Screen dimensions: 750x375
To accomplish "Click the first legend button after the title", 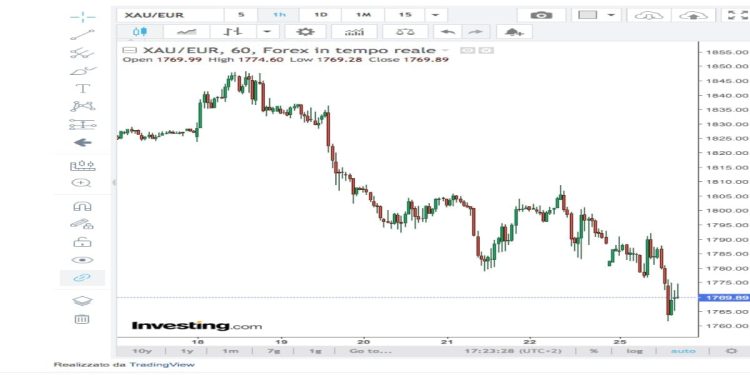I will [467, 50].
